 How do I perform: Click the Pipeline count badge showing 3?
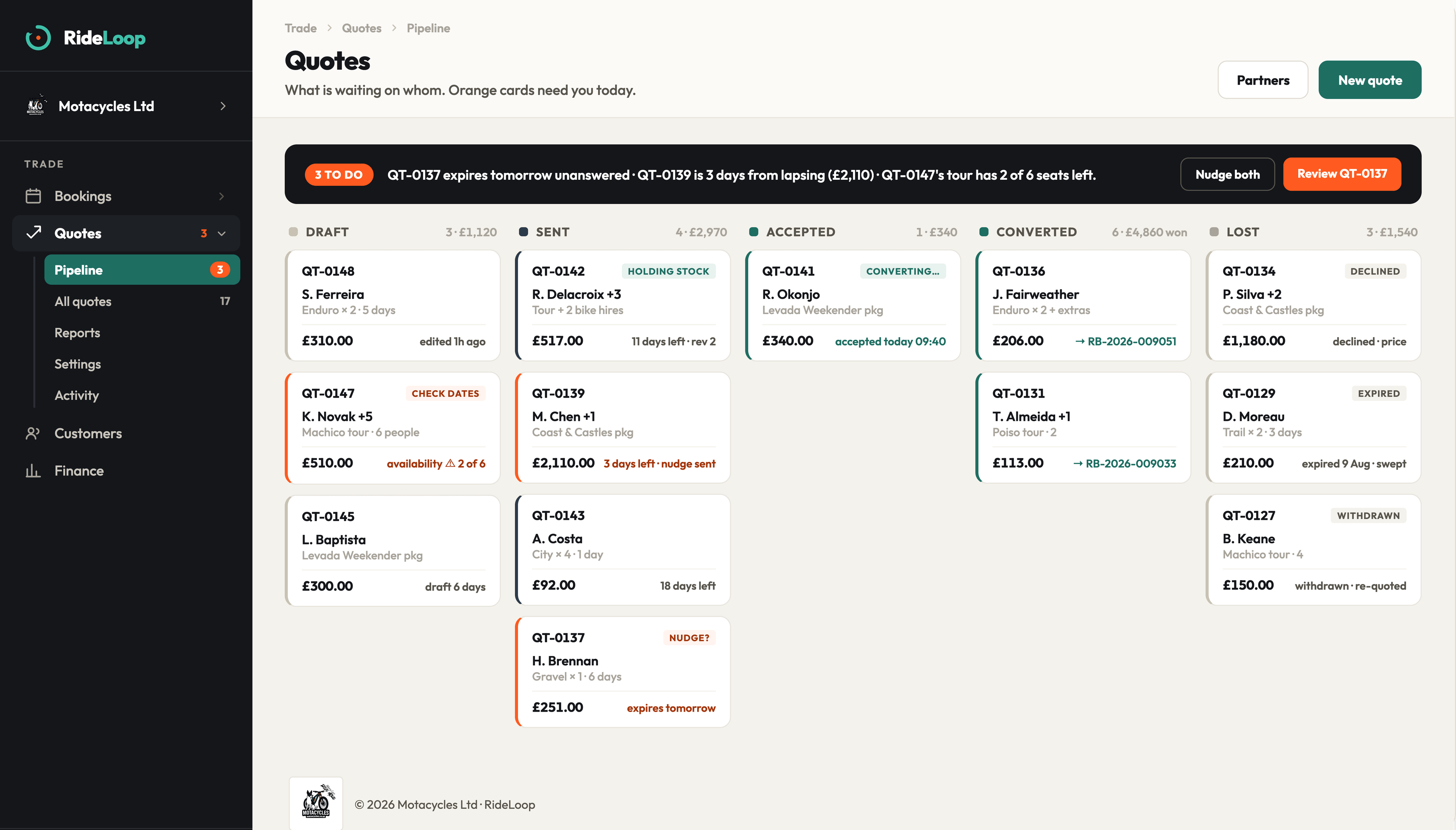click(x=220, y=270)
